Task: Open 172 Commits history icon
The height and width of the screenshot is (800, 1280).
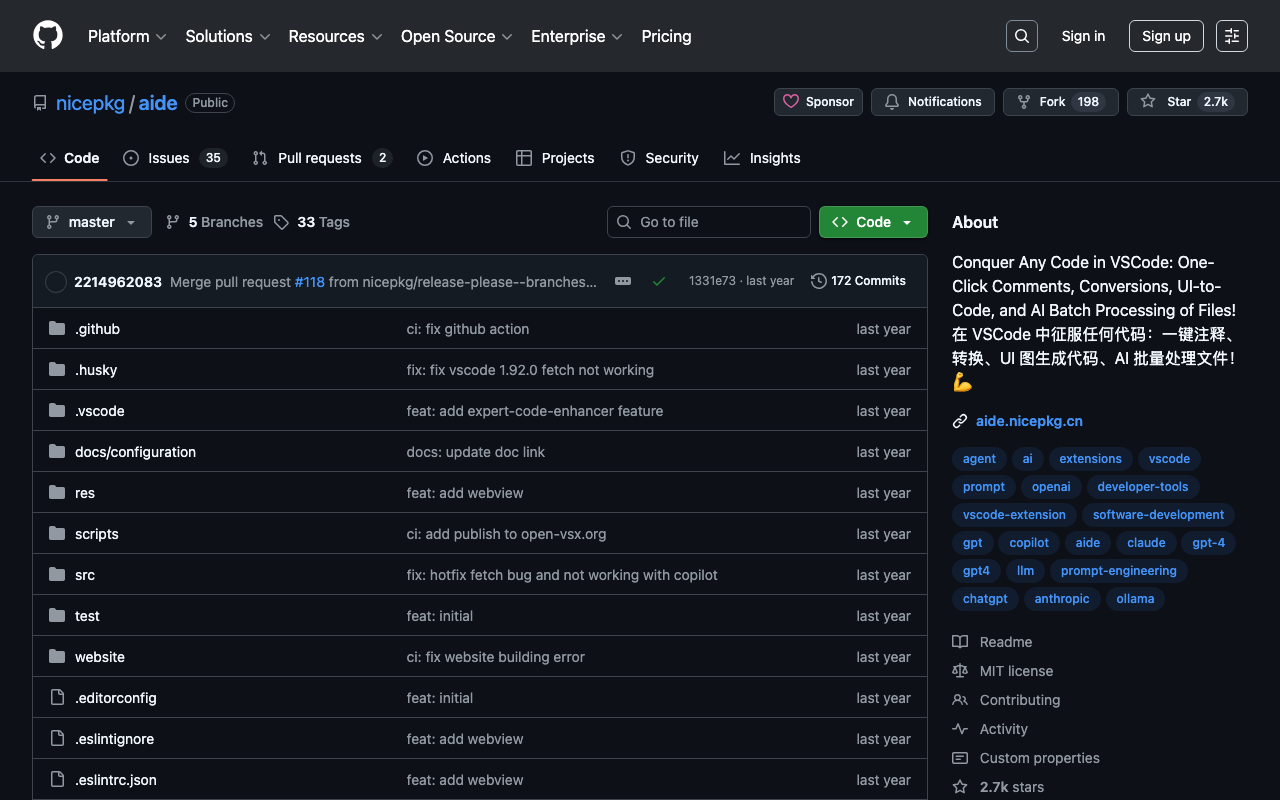Action: pyautogui.click(x=818, y=281)
